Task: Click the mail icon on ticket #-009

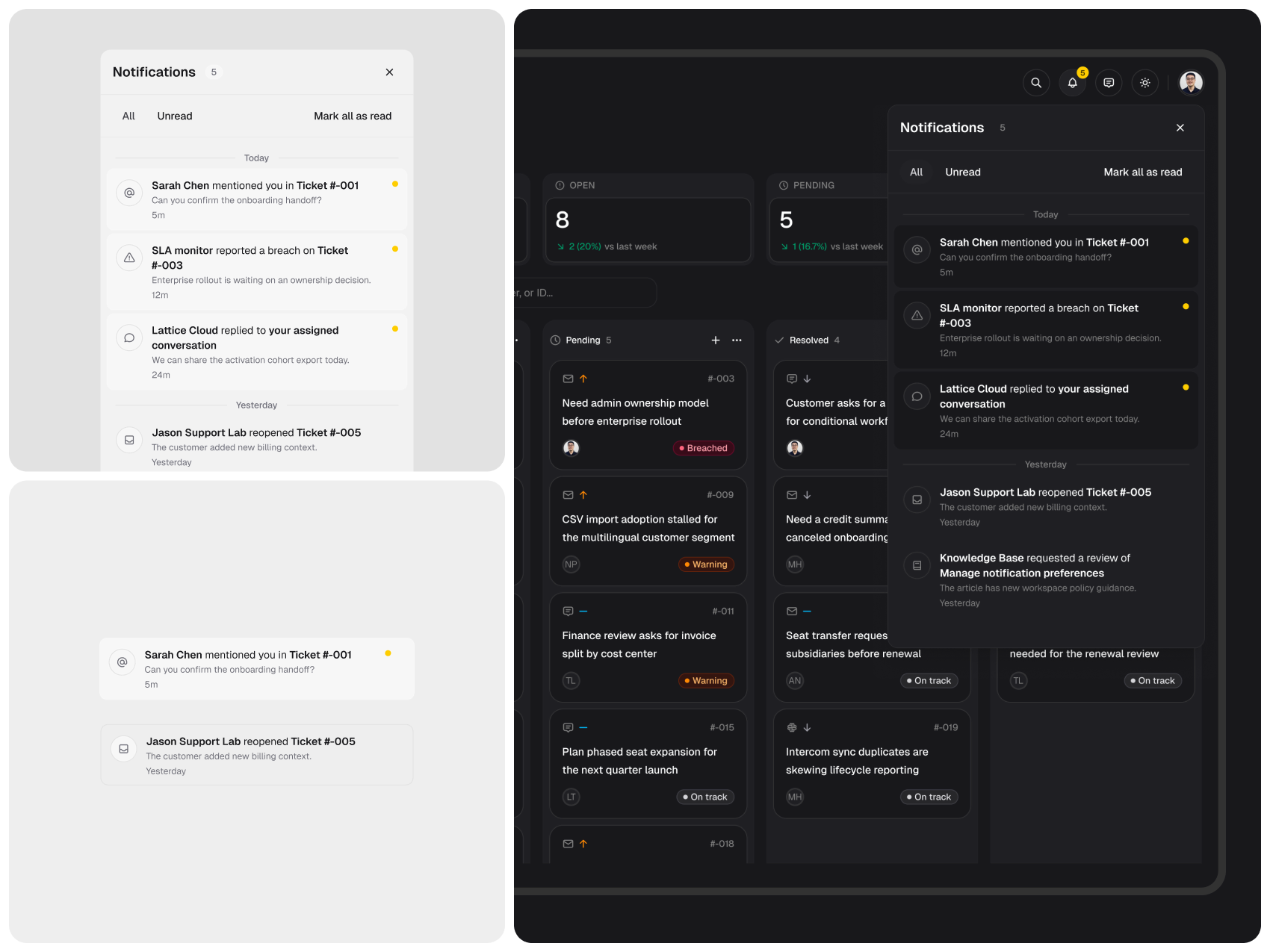Action: pyautogui.click(x=568, y=495)
